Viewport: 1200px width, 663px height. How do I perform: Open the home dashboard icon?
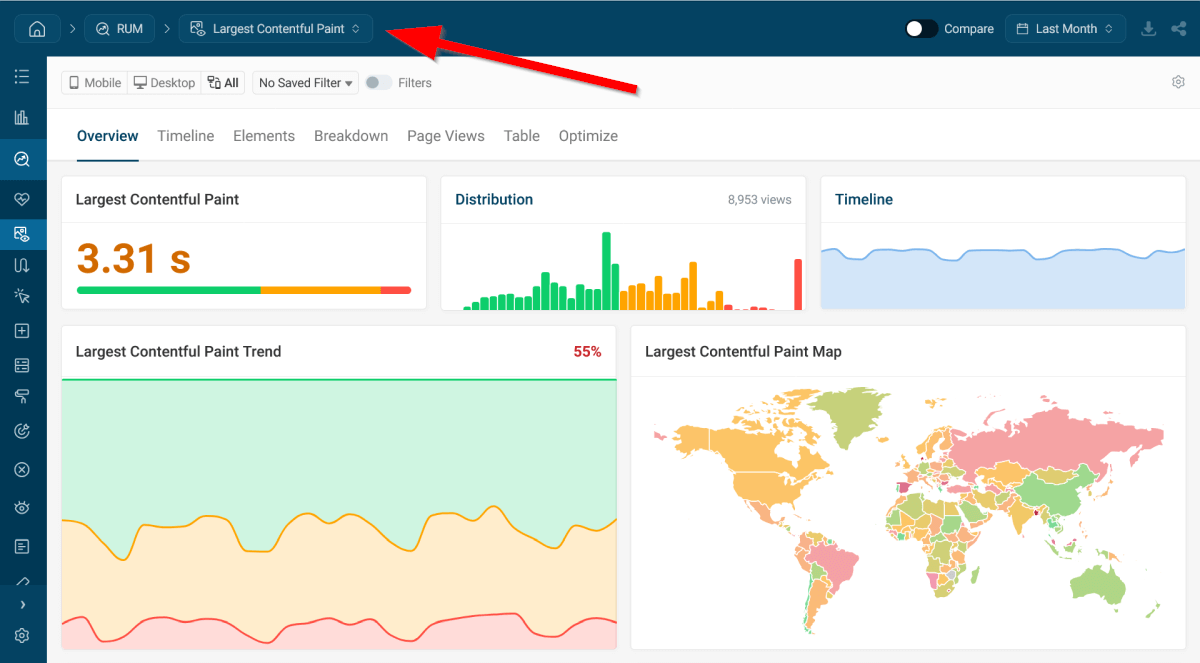pos(36,28)
